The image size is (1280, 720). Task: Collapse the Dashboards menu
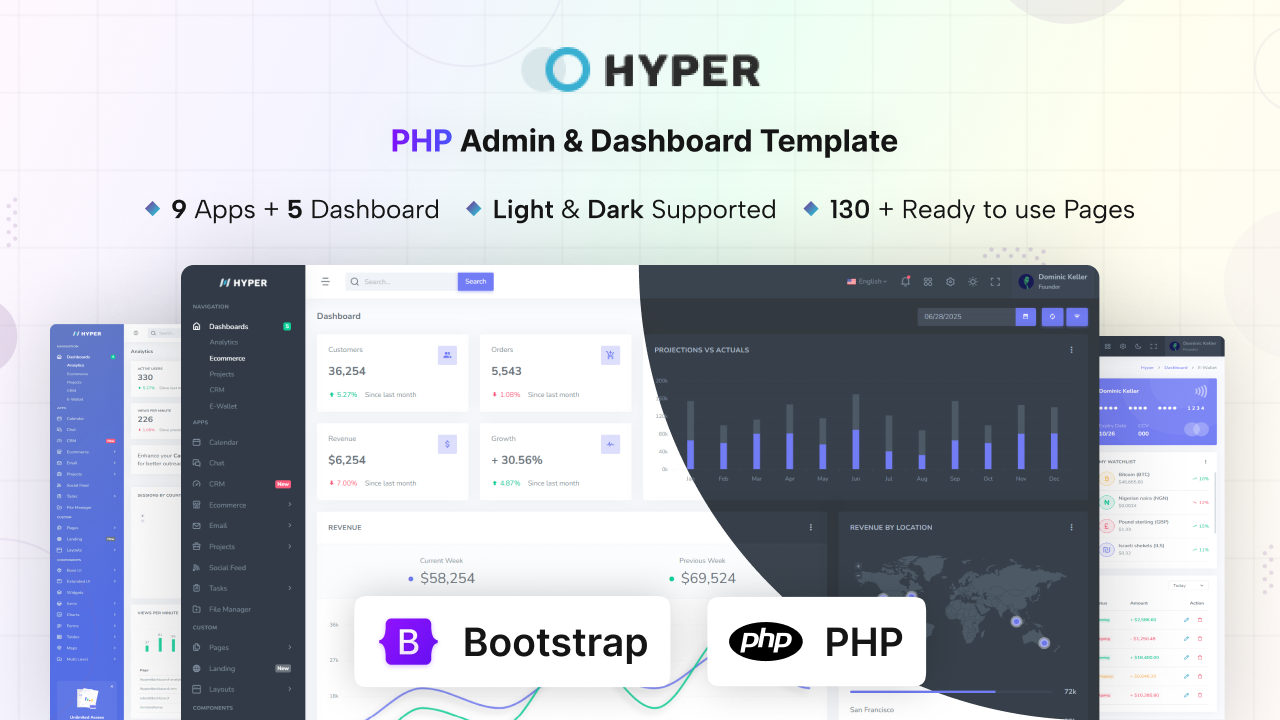pos(243,327)
